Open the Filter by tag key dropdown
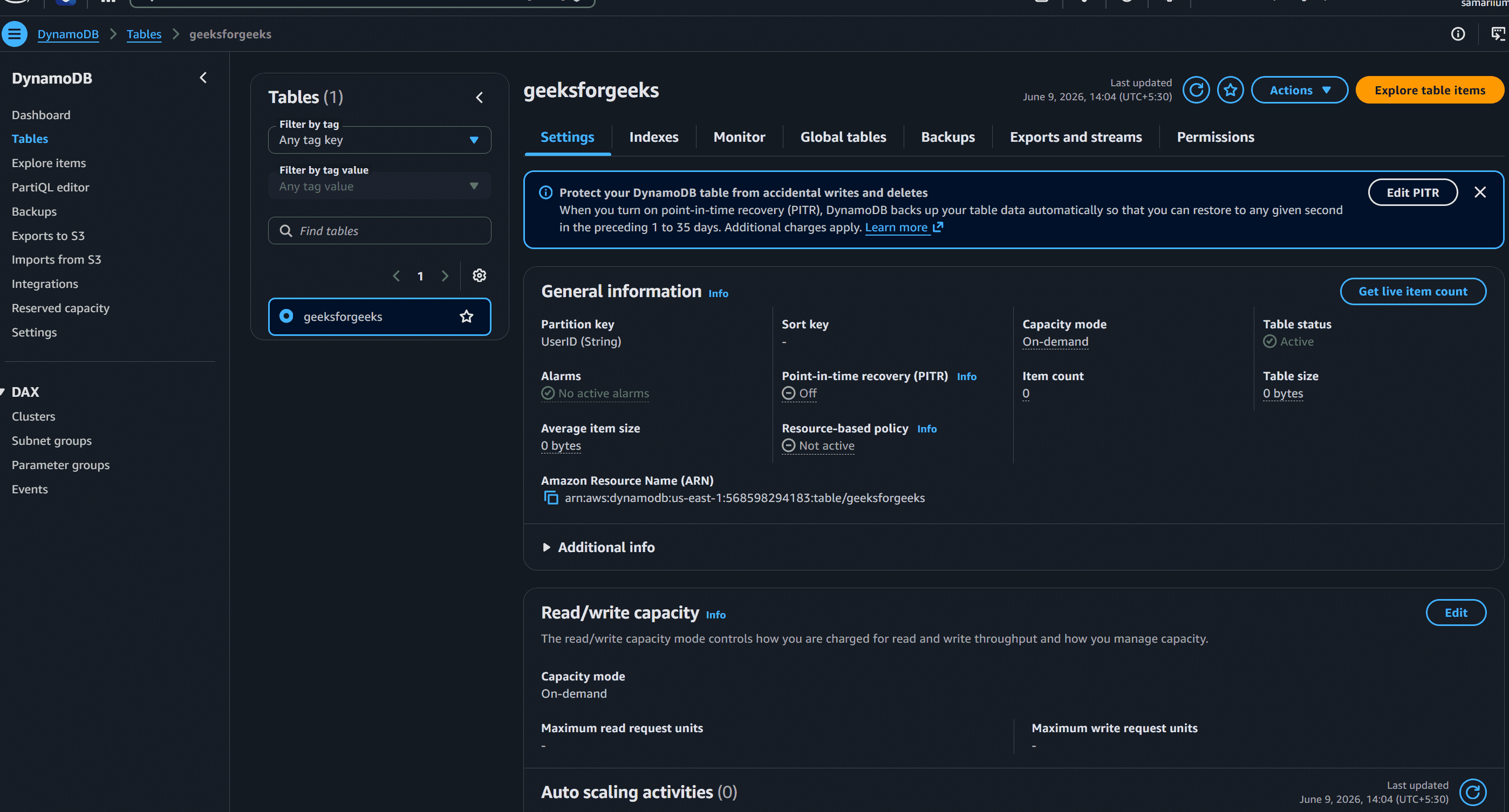Image resolution: width=1509 pixels, height=812 pixels. pos(380,140)
